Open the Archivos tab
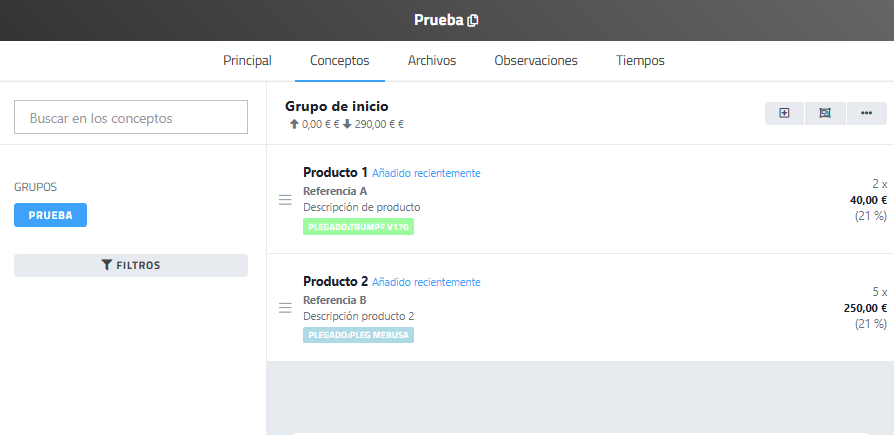 tap(432, 61)
